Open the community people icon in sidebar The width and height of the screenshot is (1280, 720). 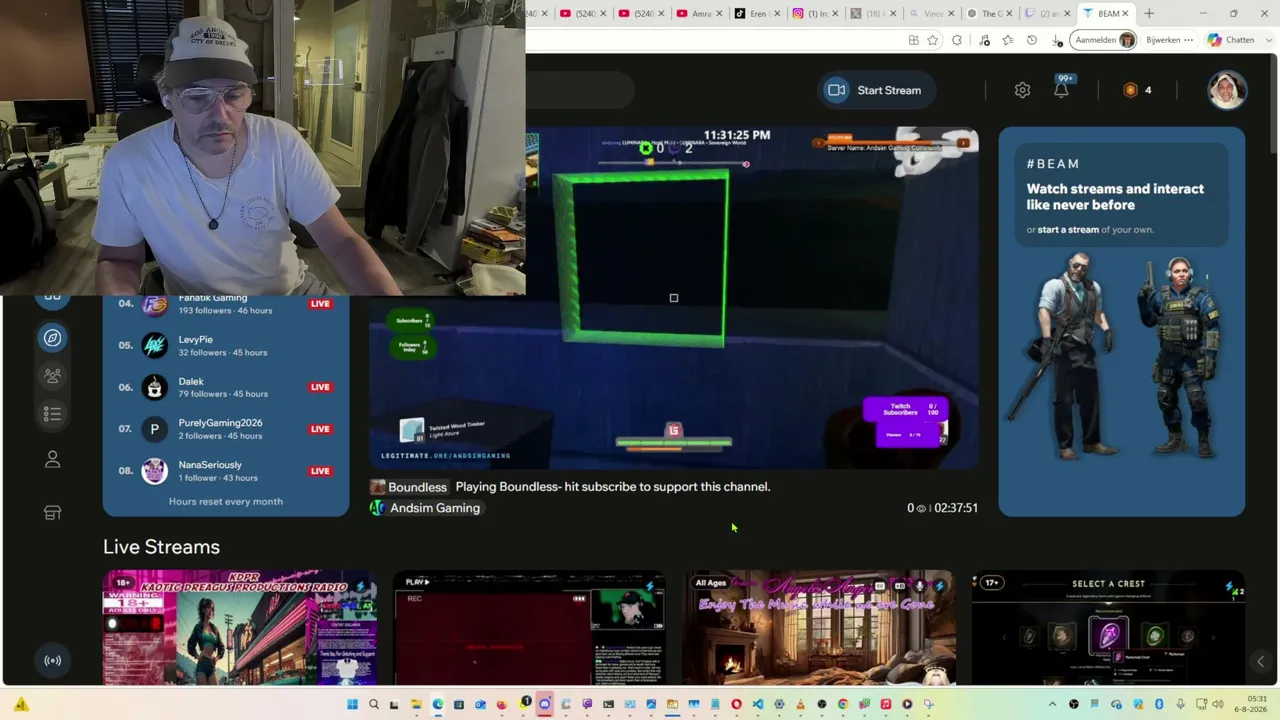coord(53,376)
